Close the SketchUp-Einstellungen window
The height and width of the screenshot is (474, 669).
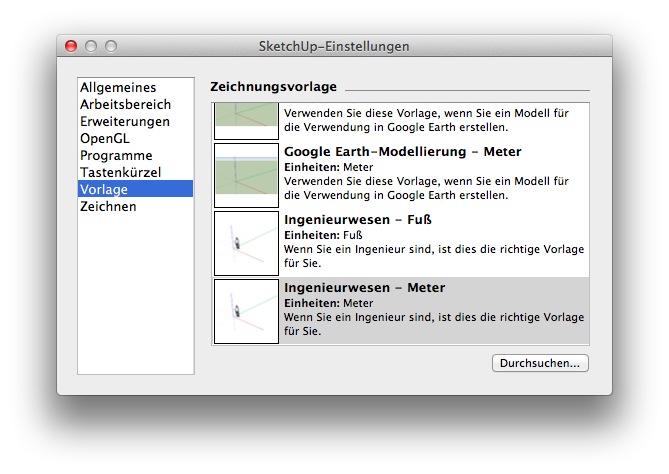[x=71, y=46]
